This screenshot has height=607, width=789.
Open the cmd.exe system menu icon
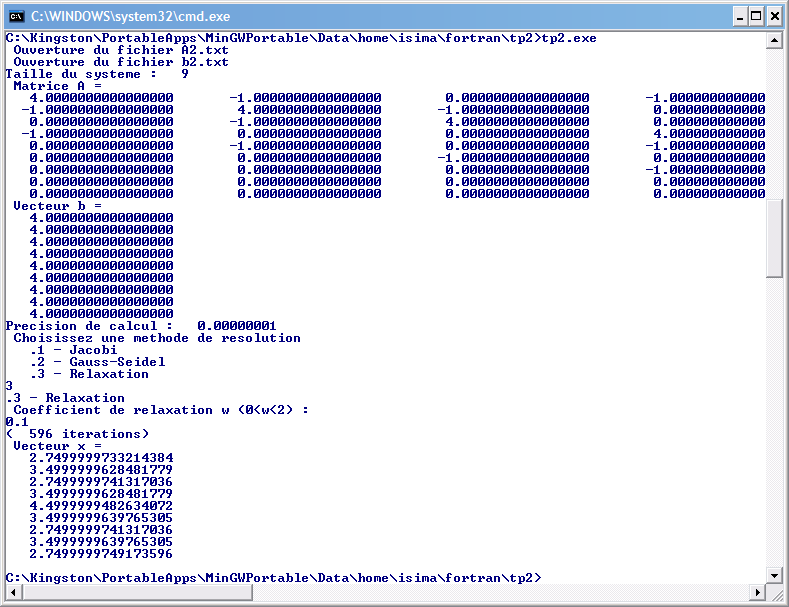coord(16,16)
